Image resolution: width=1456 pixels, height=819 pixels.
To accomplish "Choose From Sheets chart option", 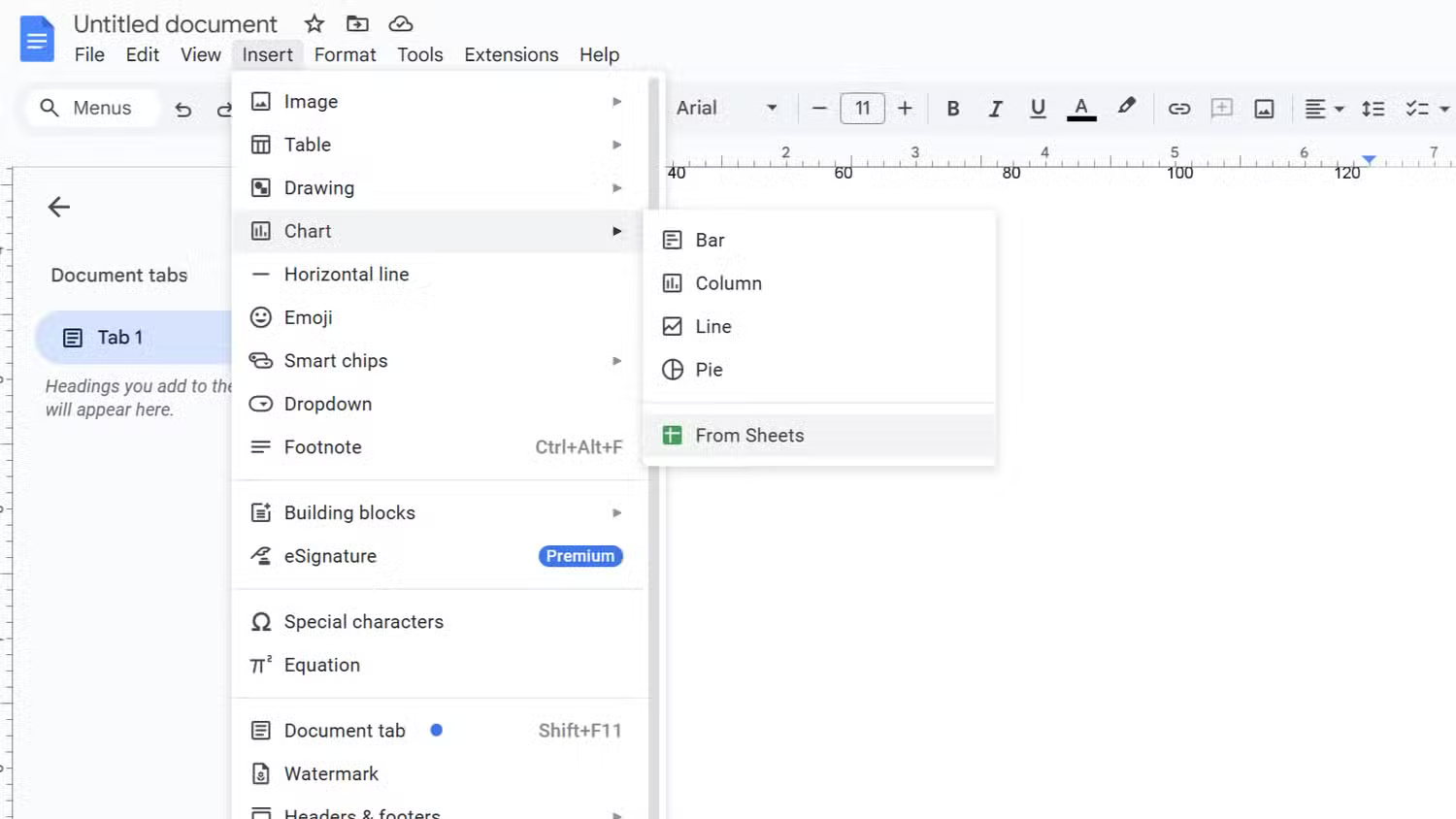I will tap(819, 436).
